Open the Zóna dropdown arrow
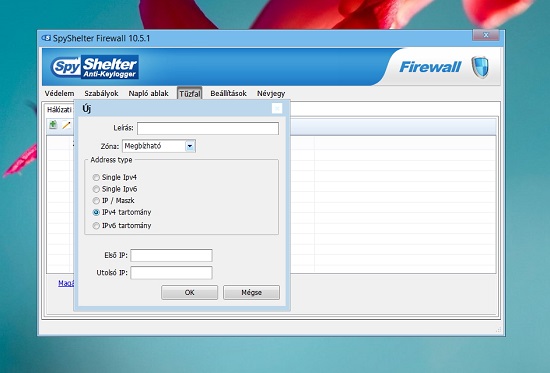The image size is (550, 373). [x=190, y=146]
